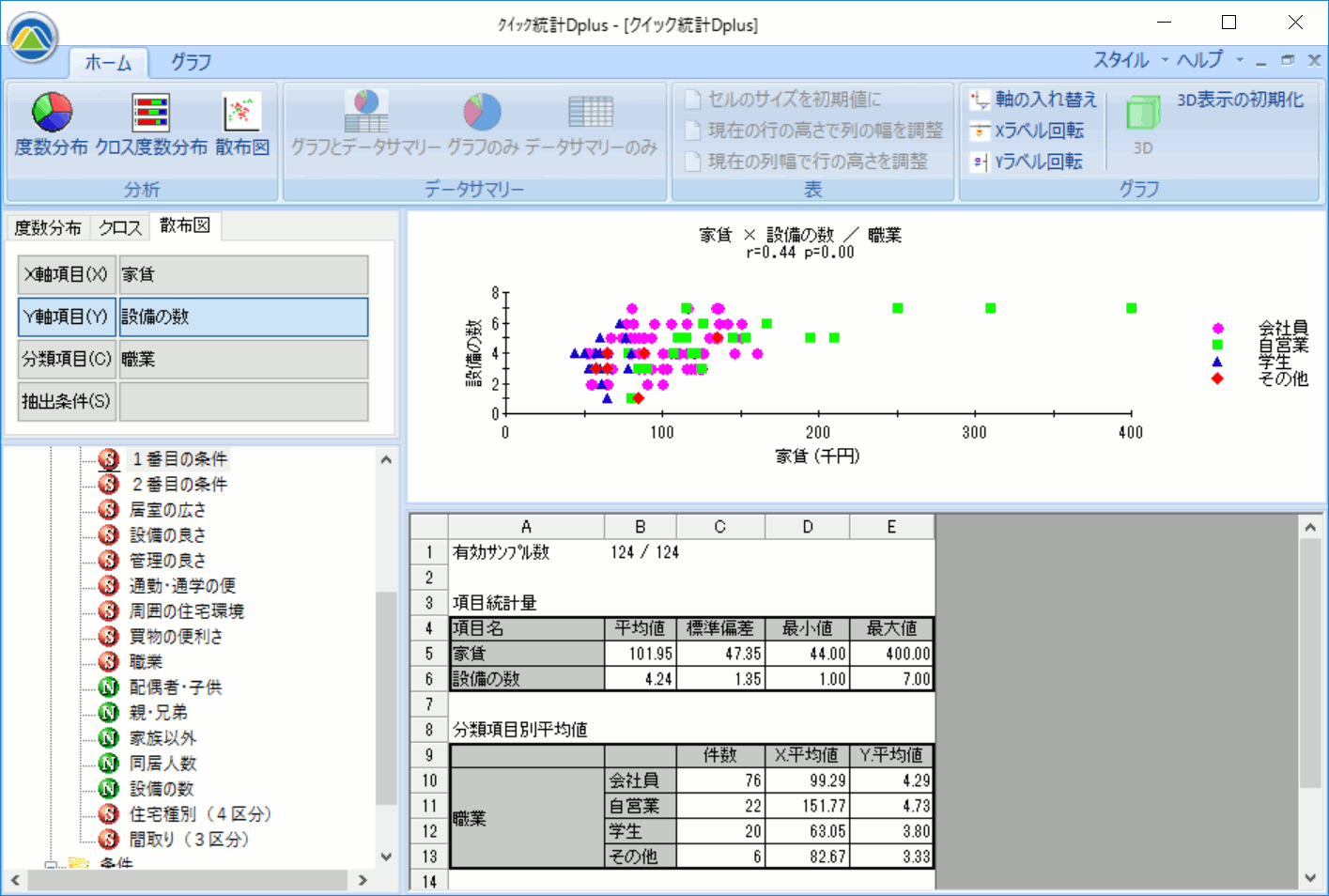
Task: Select 間取り（３区分） variable
Action: pyautogui.click(x=189, y=839)
